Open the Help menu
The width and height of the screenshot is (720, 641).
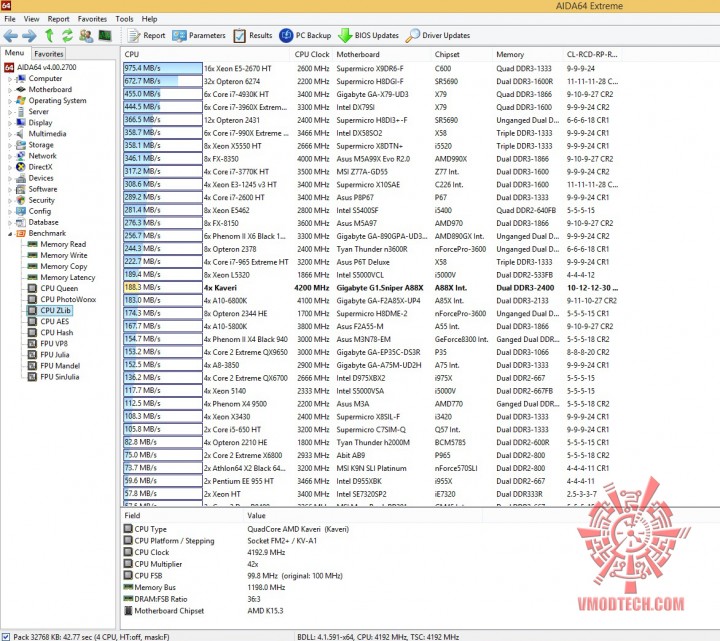point(149,19)
